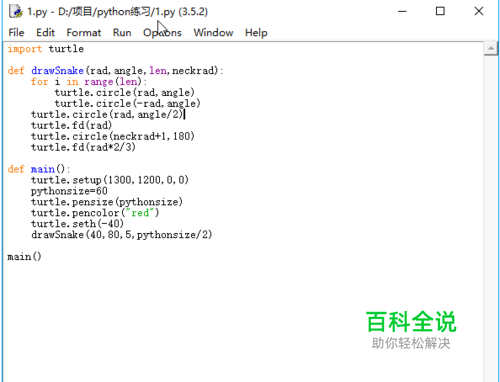Open the Window menu
The height and width of the screenshot is (382, 500).
click(213, 33)
